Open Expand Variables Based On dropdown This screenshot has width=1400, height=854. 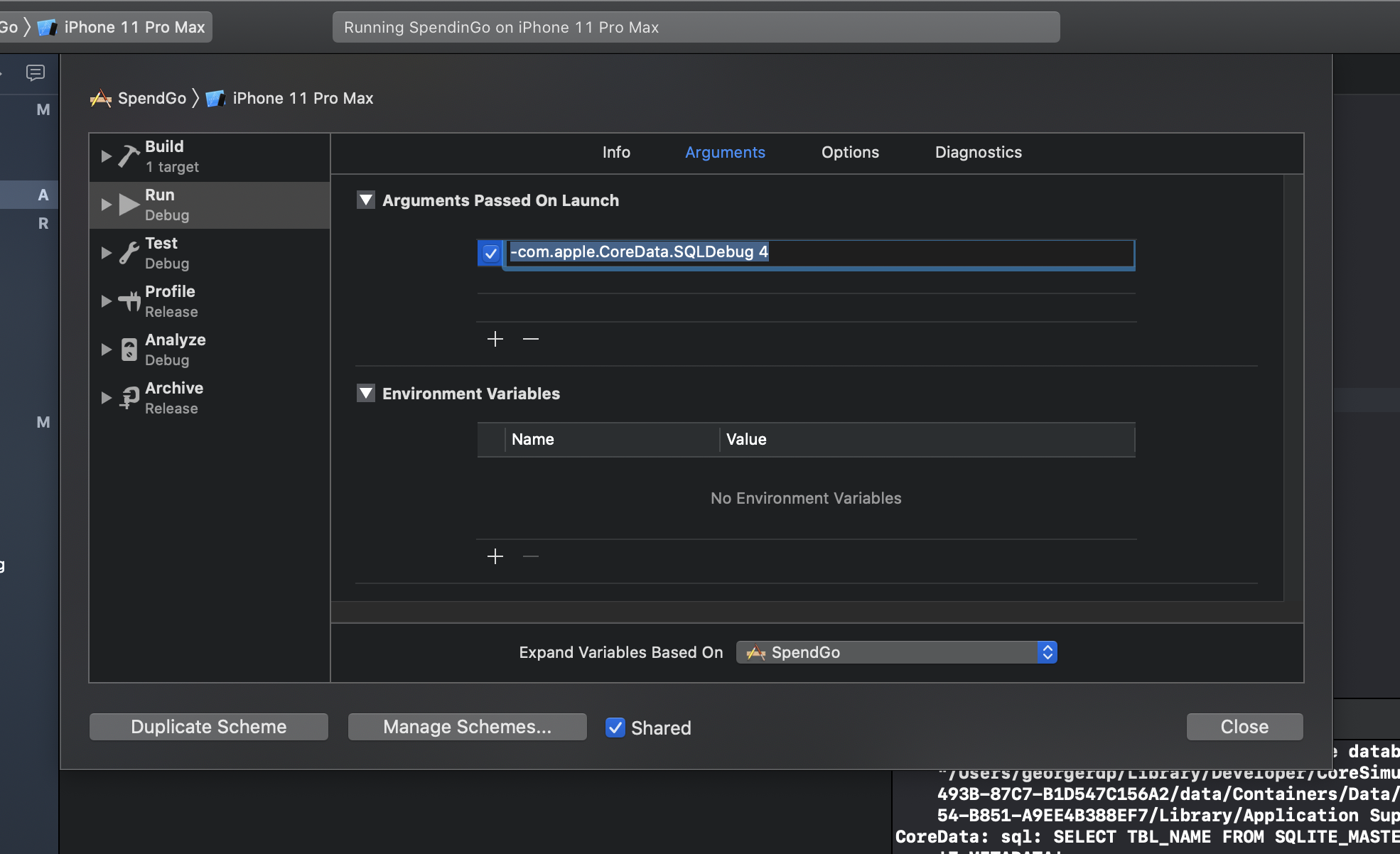(x=897, y=652)
